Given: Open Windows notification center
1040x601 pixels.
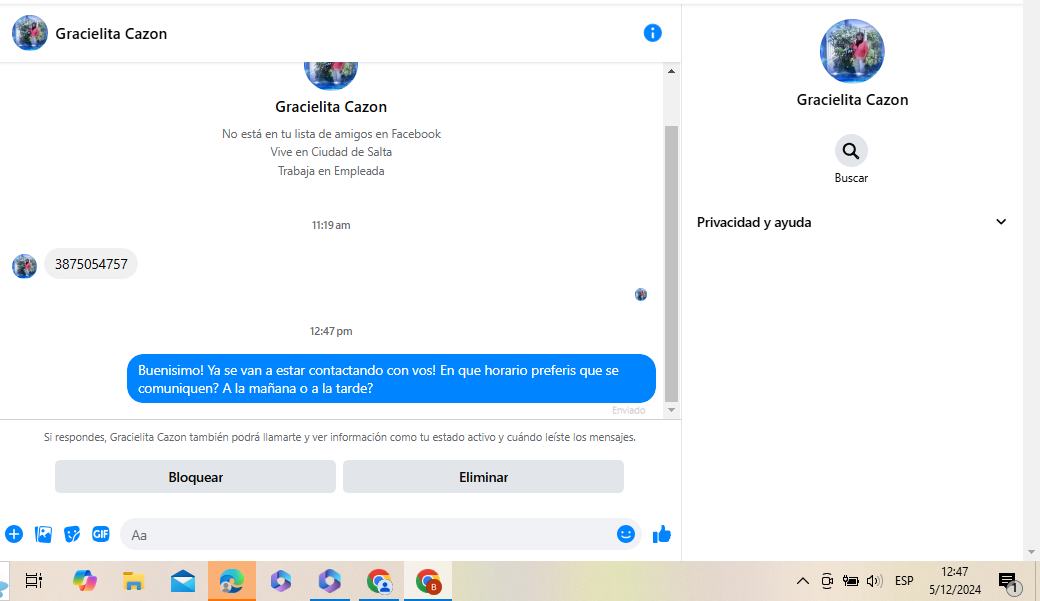Looking at the screenshot, I should pos(1008,581).
